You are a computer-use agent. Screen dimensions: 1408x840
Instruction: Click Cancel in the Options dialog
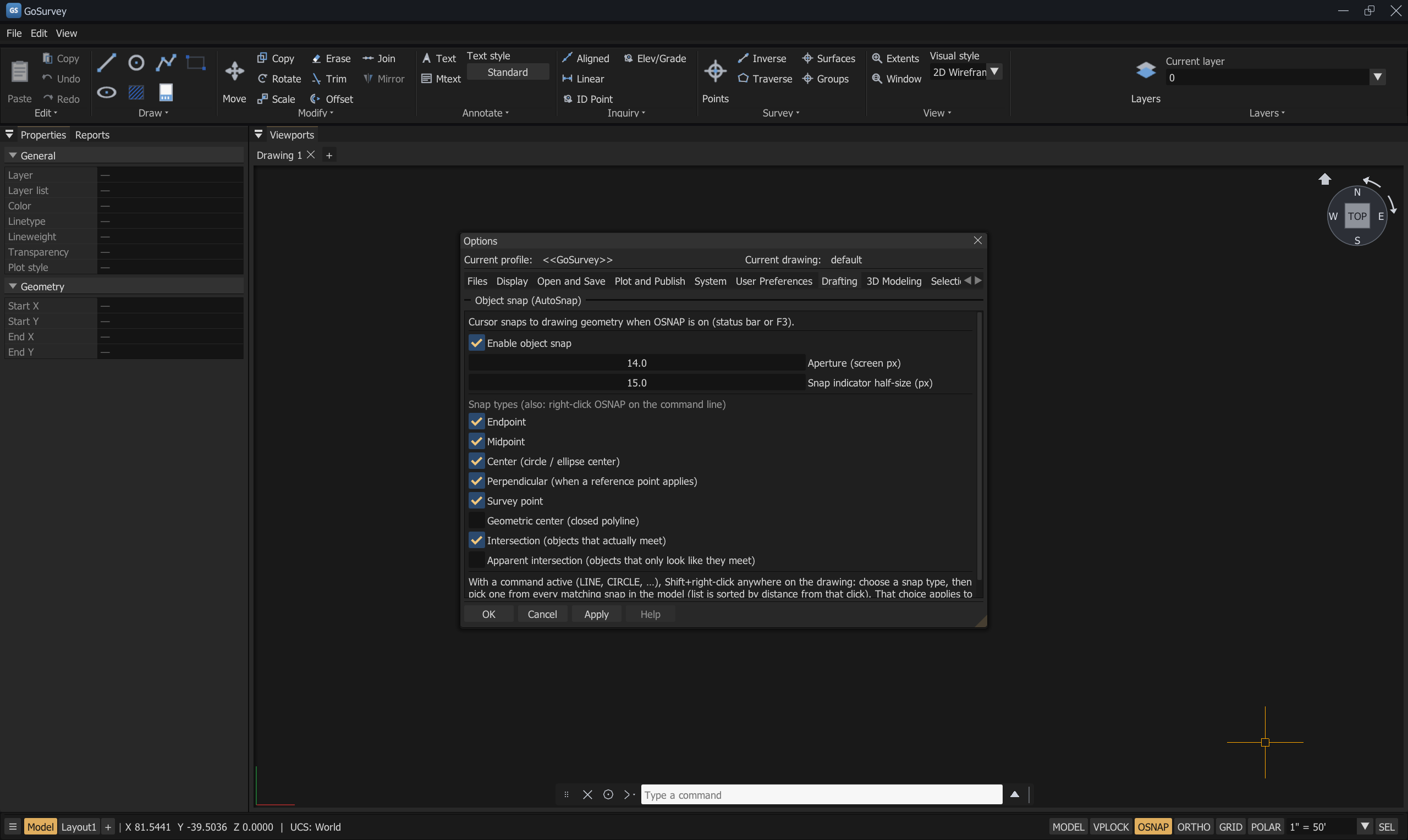542,614
